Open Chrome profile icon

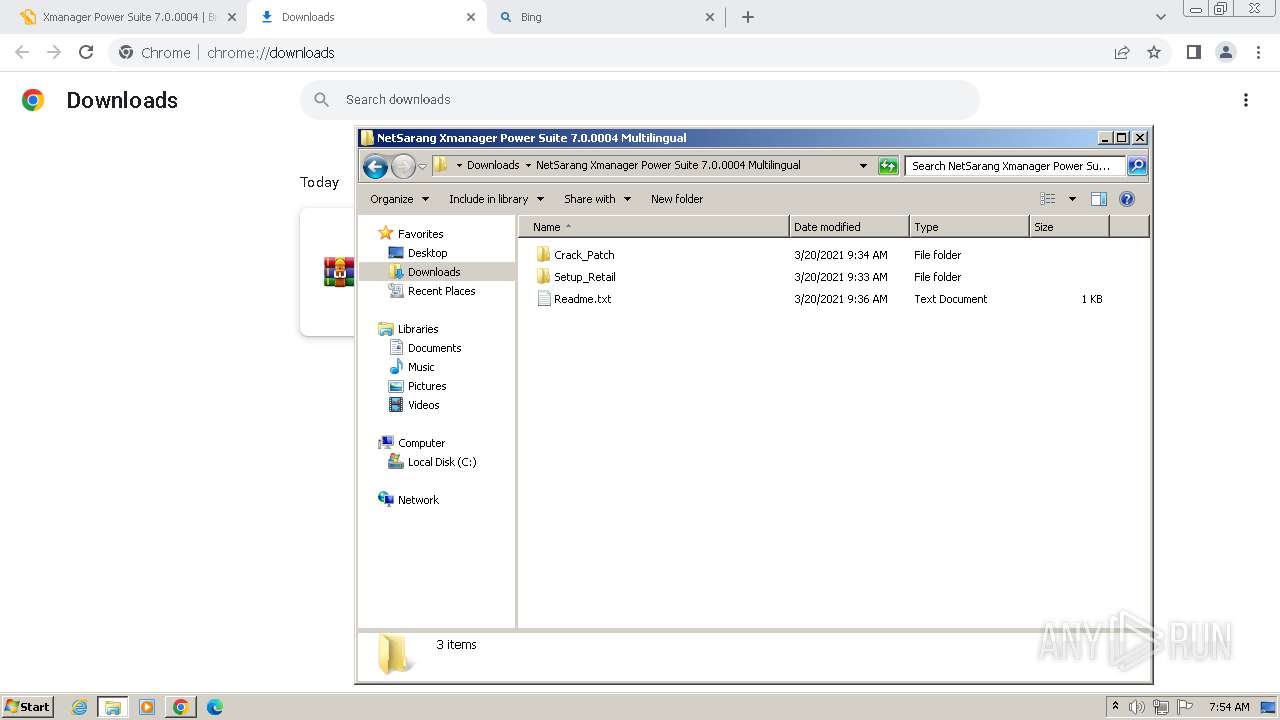[x=1225, y=52]
